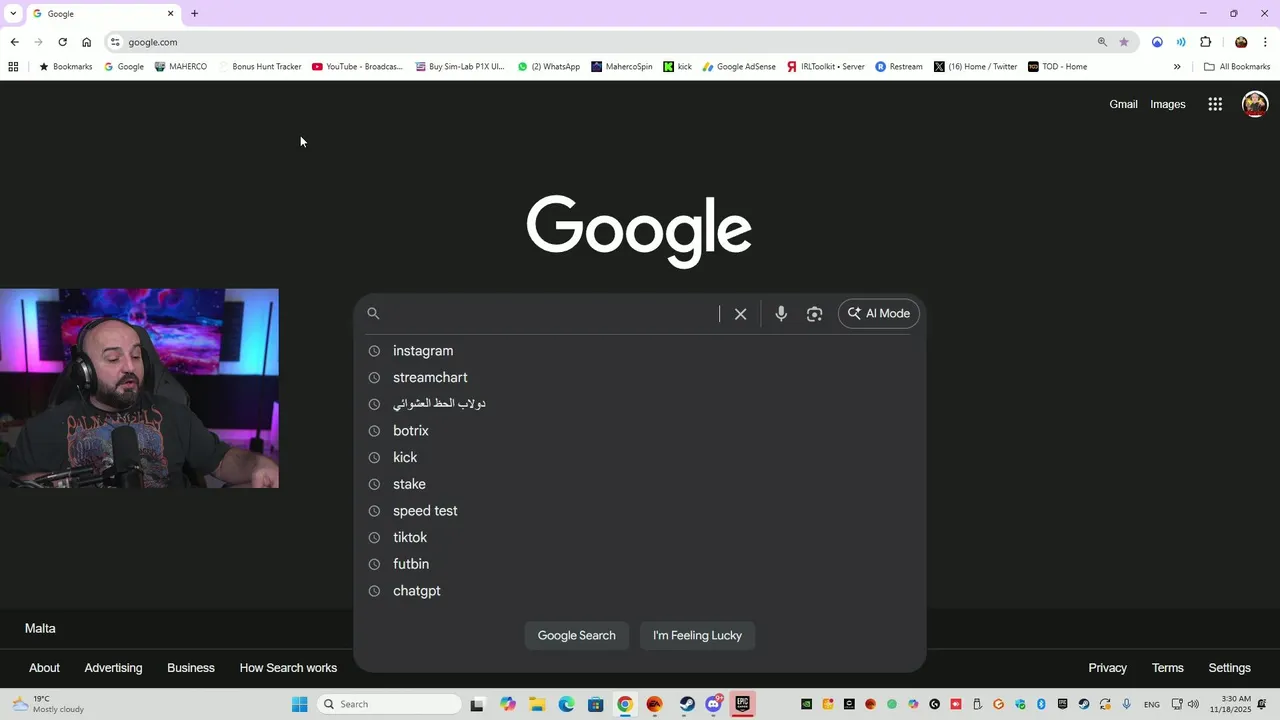
Task: Open a new tab with the plus button
Action: pyautogui.click(x=194, y=14)
